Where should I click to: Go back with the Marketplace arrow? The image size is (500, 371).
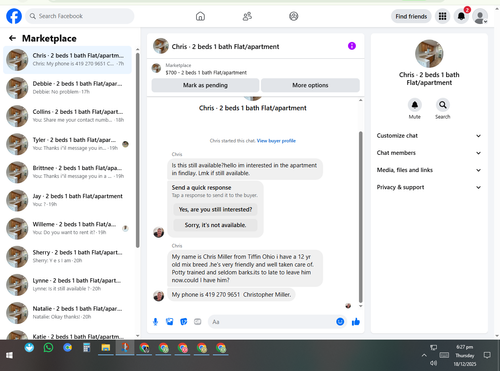(x=13, y=38)
